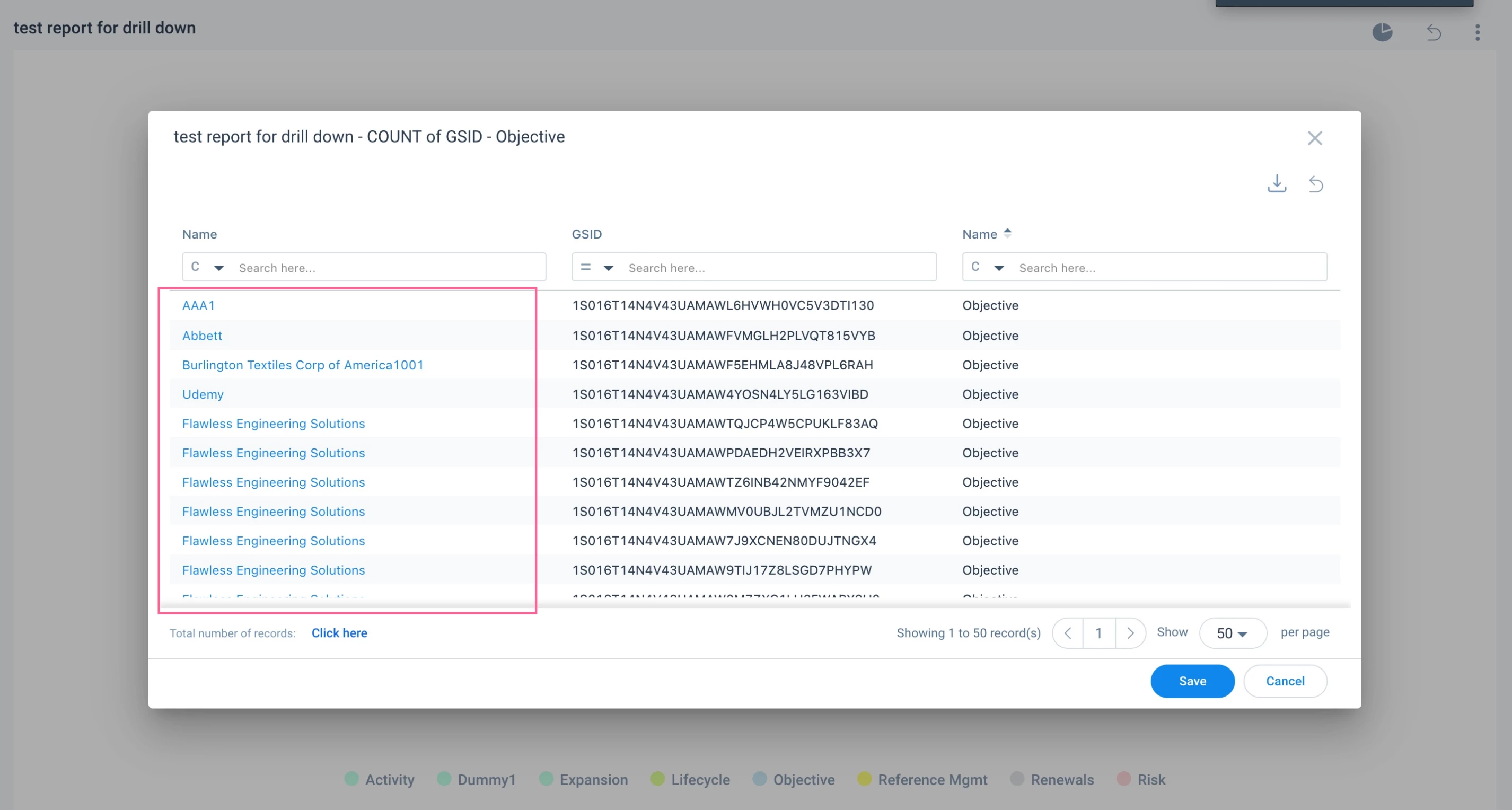Expand the 50 per page dropdown
Image resolution: width=1512 pixels, height=810 pixels.
pyautogui.click(x=1232, y=633)
